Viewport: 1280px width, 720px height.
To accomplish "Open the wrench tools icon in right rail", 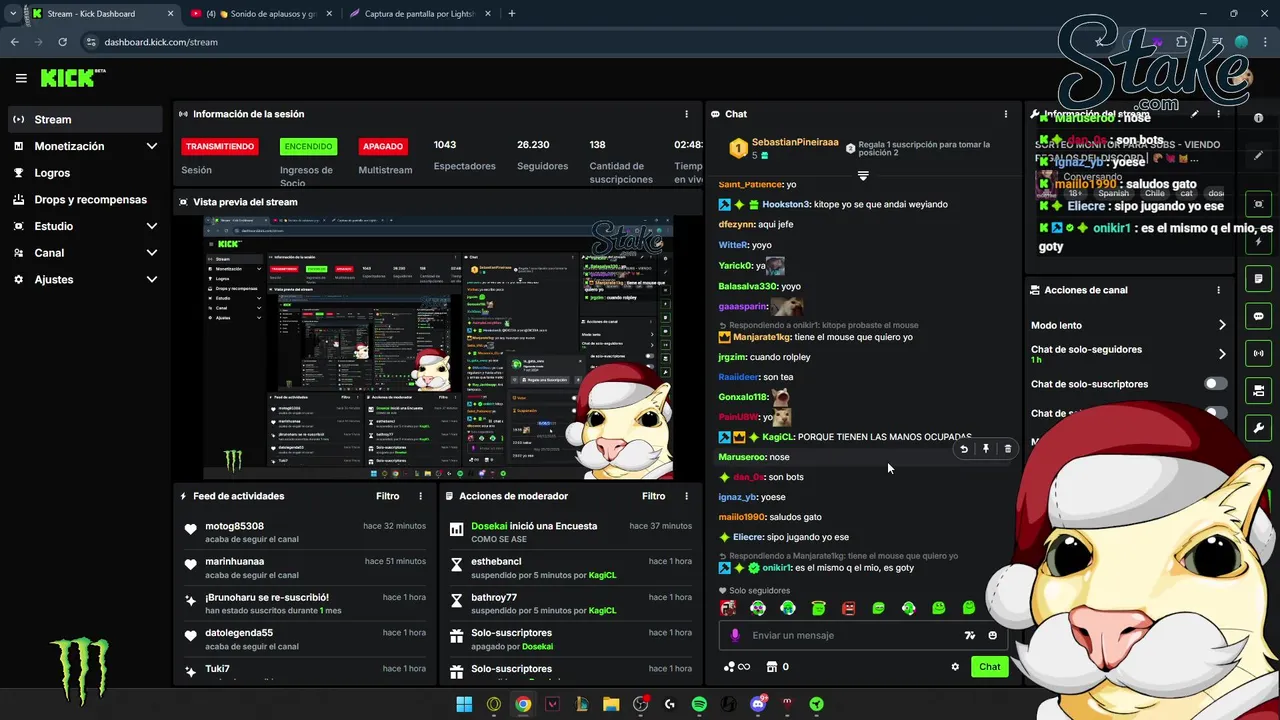I will point(1258,428).
